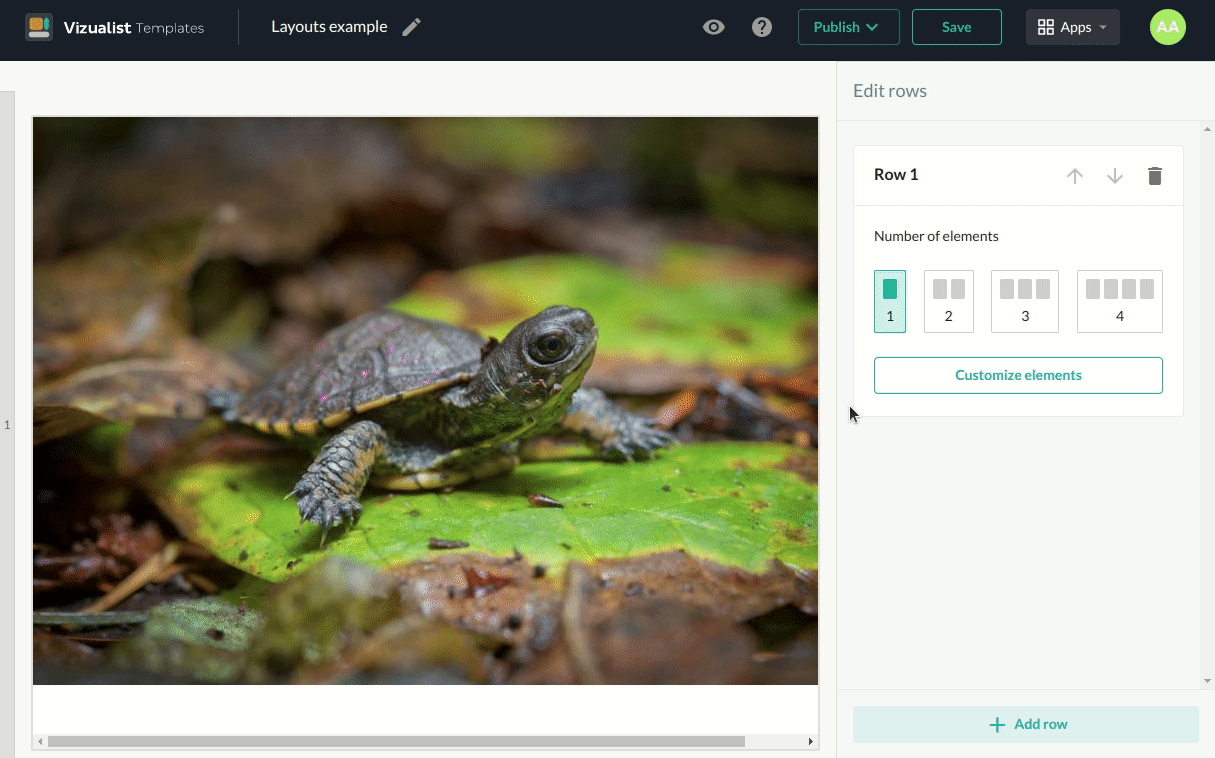Click the Vizualist logo icon
Image resolution: width=1215 pixels, height=758 pixels.
point(39,27)
